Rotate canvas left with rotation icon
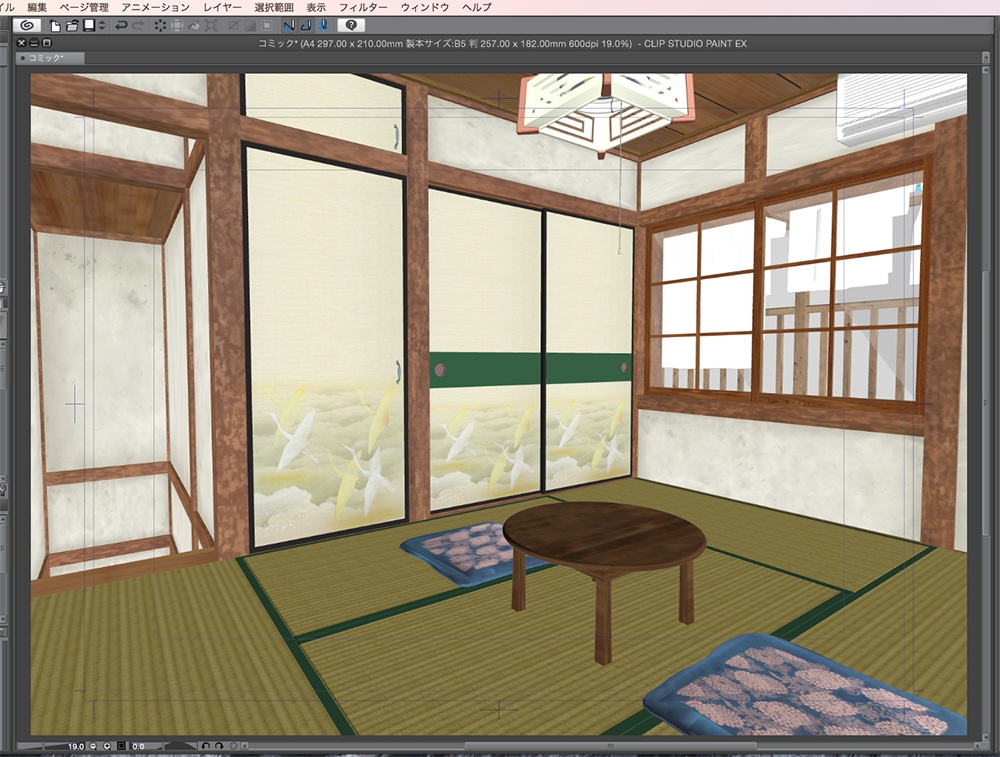This screenshot has height=757, width=1000. 206,745
